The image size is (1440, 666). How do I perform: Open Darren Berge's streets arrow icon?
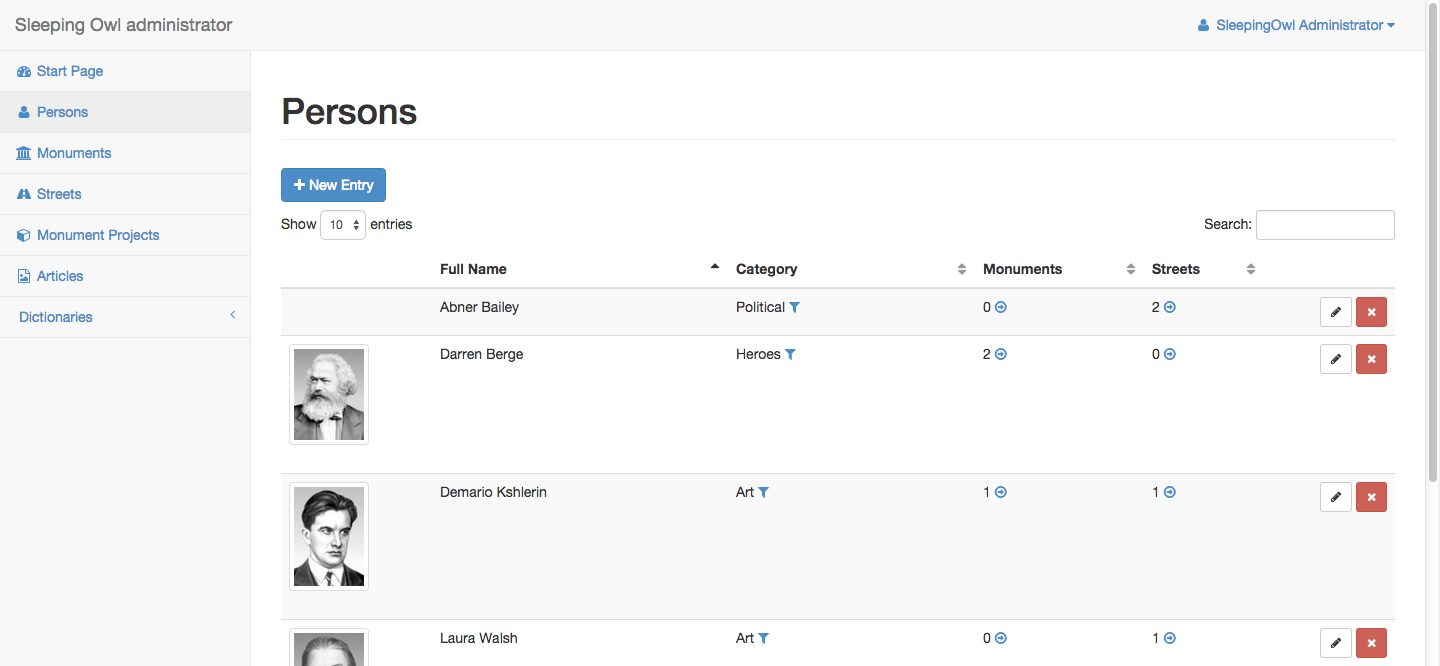click(1170, 355)
